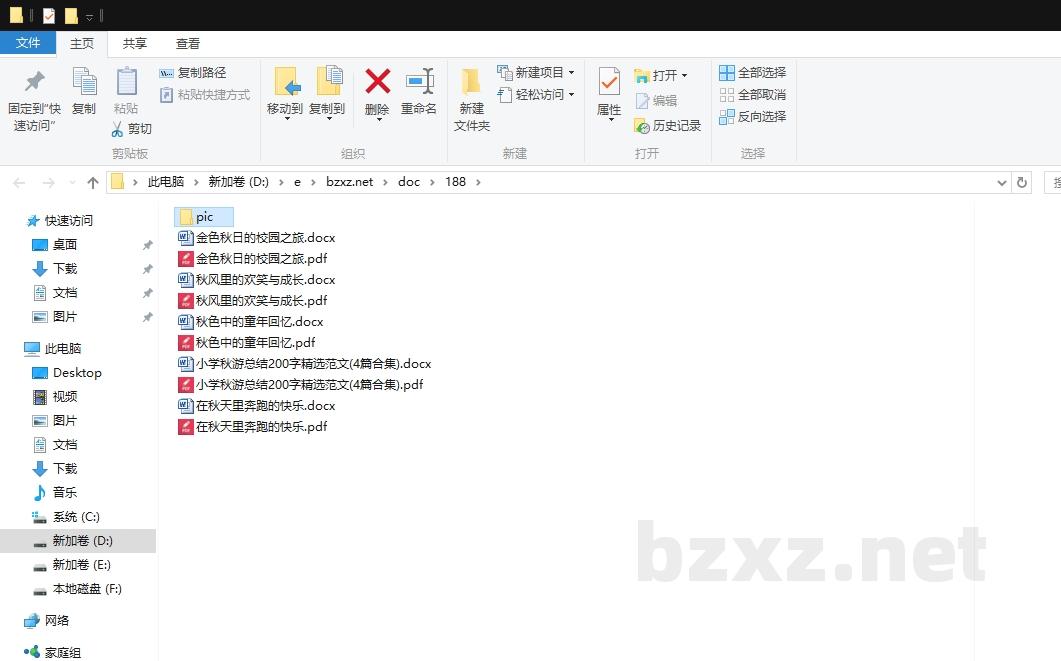Image resolution: width=1061 pixels, height=661 pixels.
Task: Select the file 秋色中的童年回忆.docx
Action: point(259,322)
